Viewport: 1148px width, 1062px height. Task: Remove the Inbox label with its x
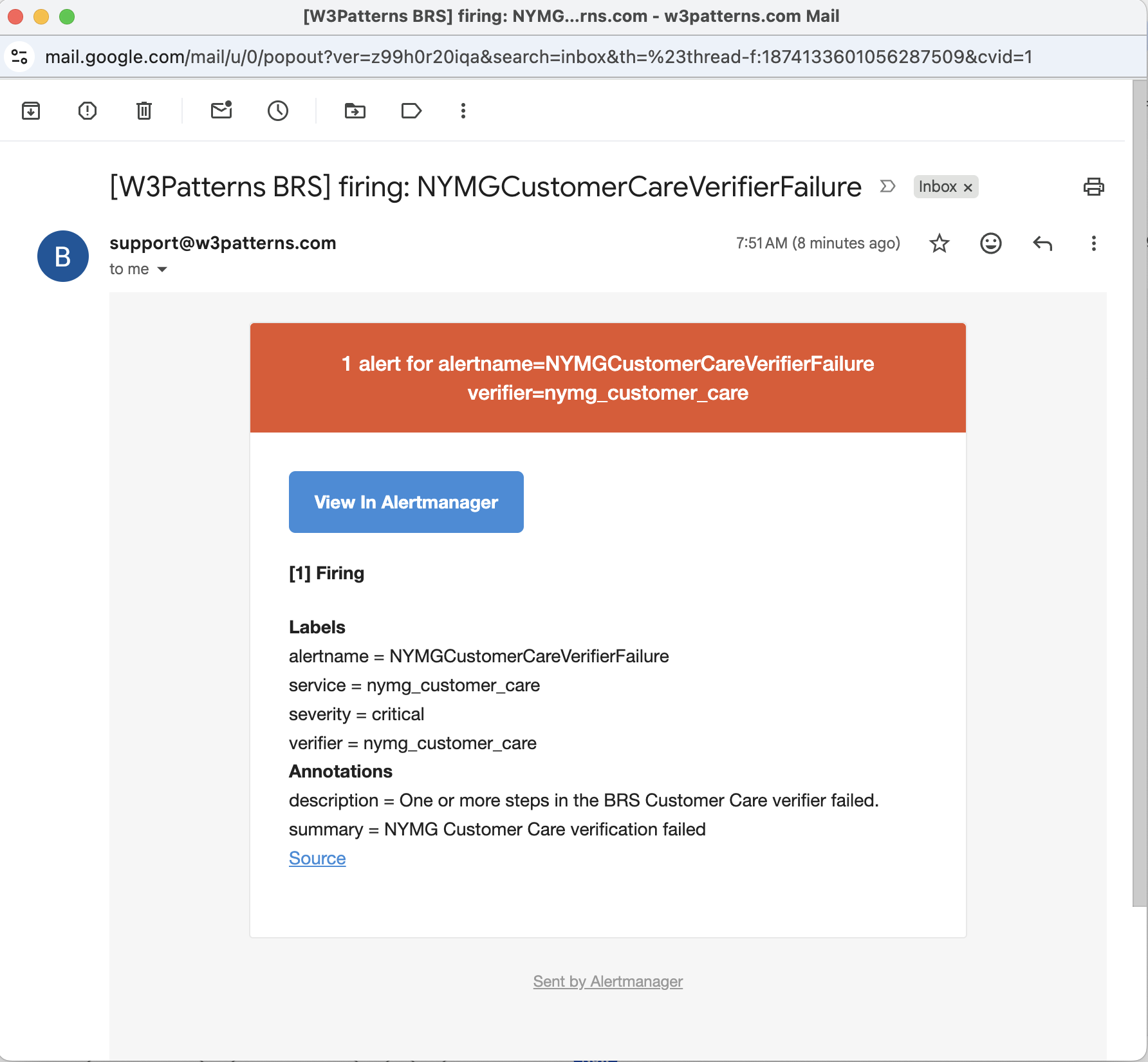coord(968,187)
